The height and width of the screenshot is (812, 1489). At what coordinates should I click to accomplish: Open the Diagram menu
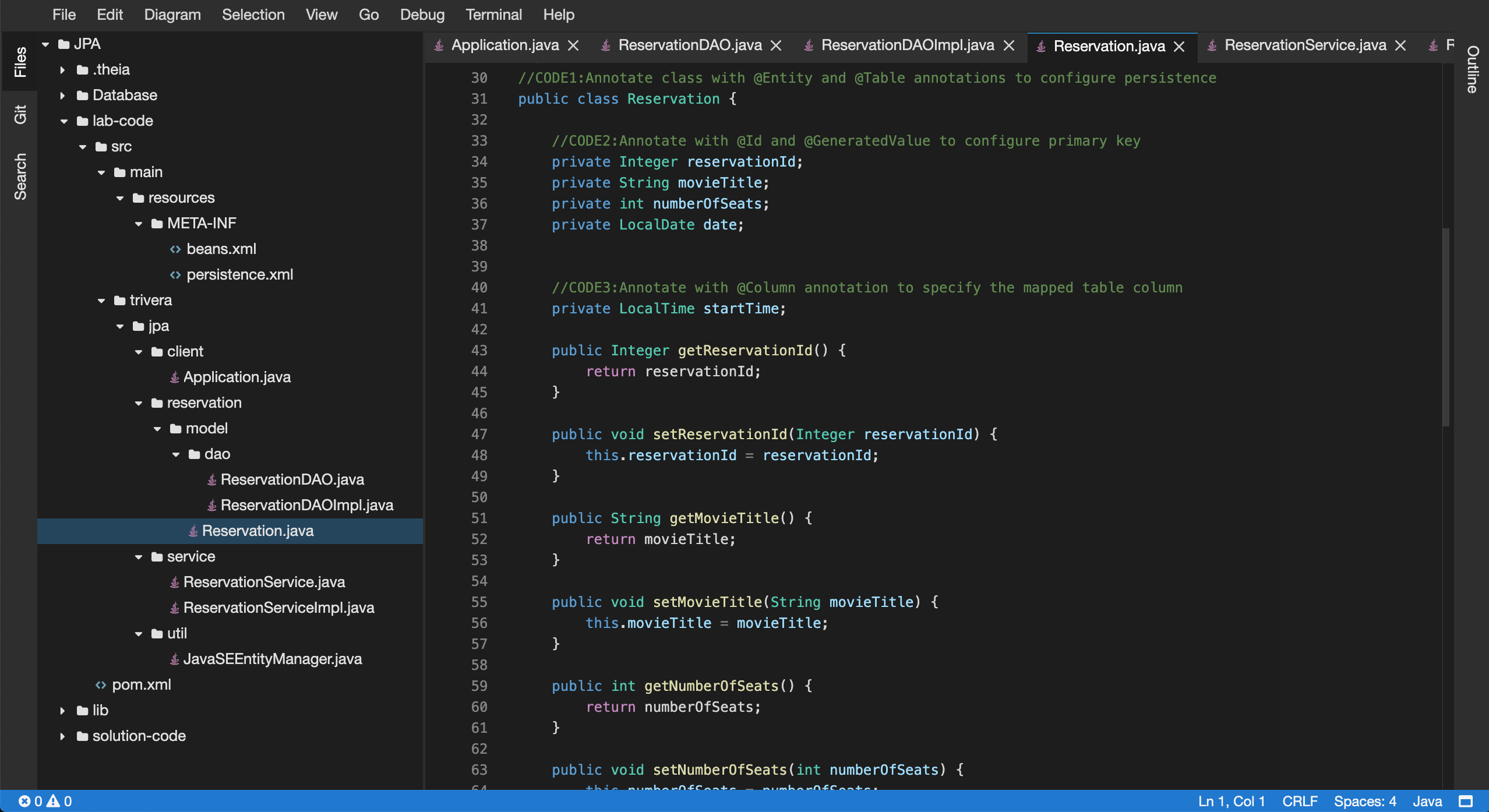(172, 15)
